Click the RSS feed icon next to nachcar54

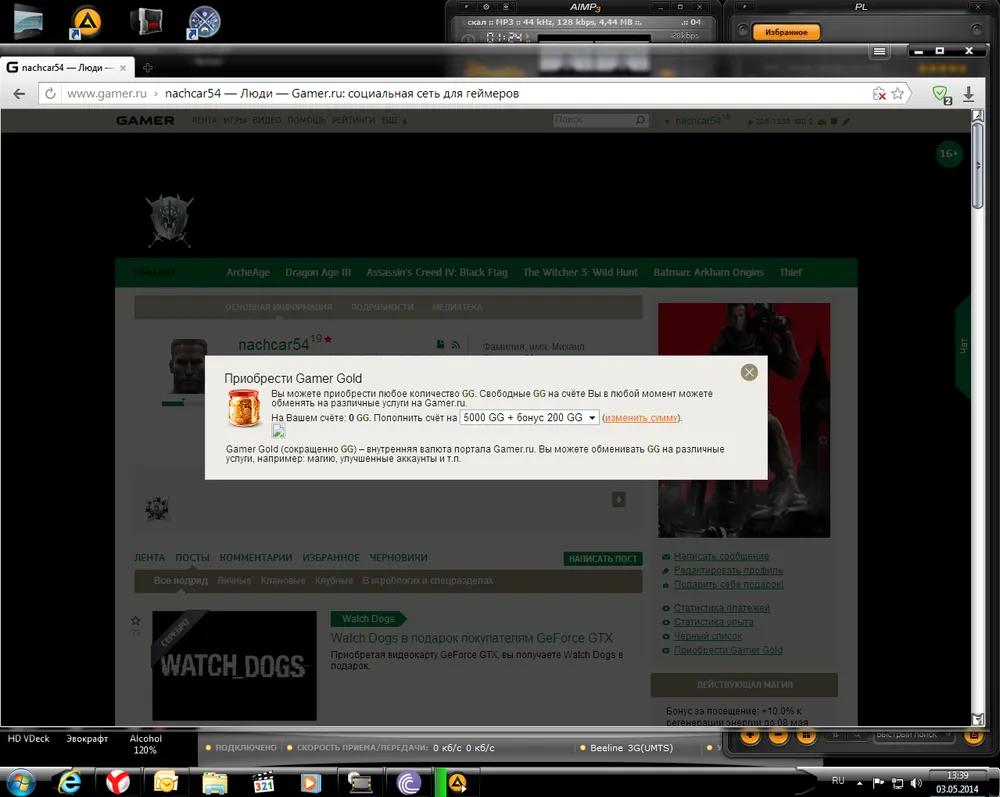(x=455, y=345)
